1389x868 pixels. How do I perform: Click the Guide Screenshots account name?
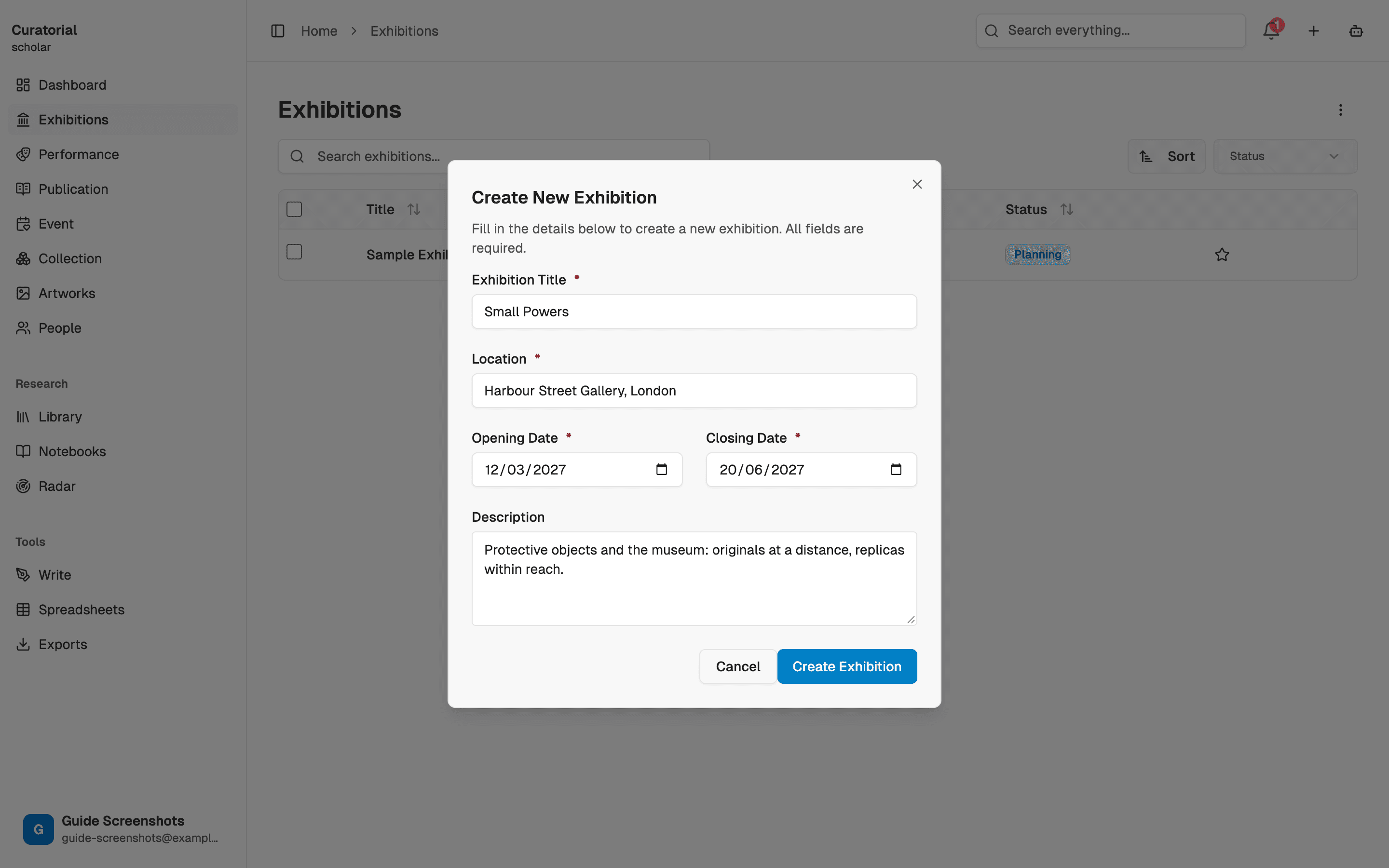pyautogui.click(x=123, y=821)
